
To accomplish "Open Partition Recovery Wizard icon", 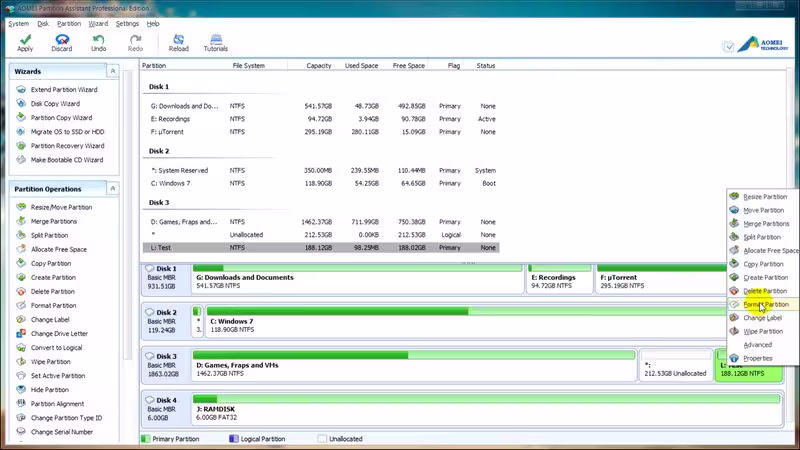I will (x=21, y=145).
